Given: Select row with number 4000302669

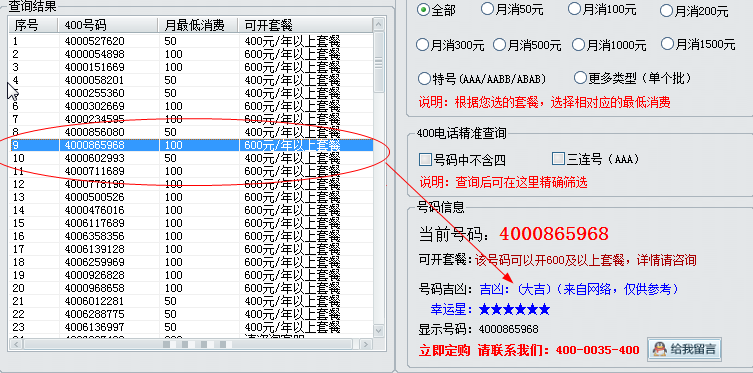Looking at the screenshot, I should click(x=191, y=106).
